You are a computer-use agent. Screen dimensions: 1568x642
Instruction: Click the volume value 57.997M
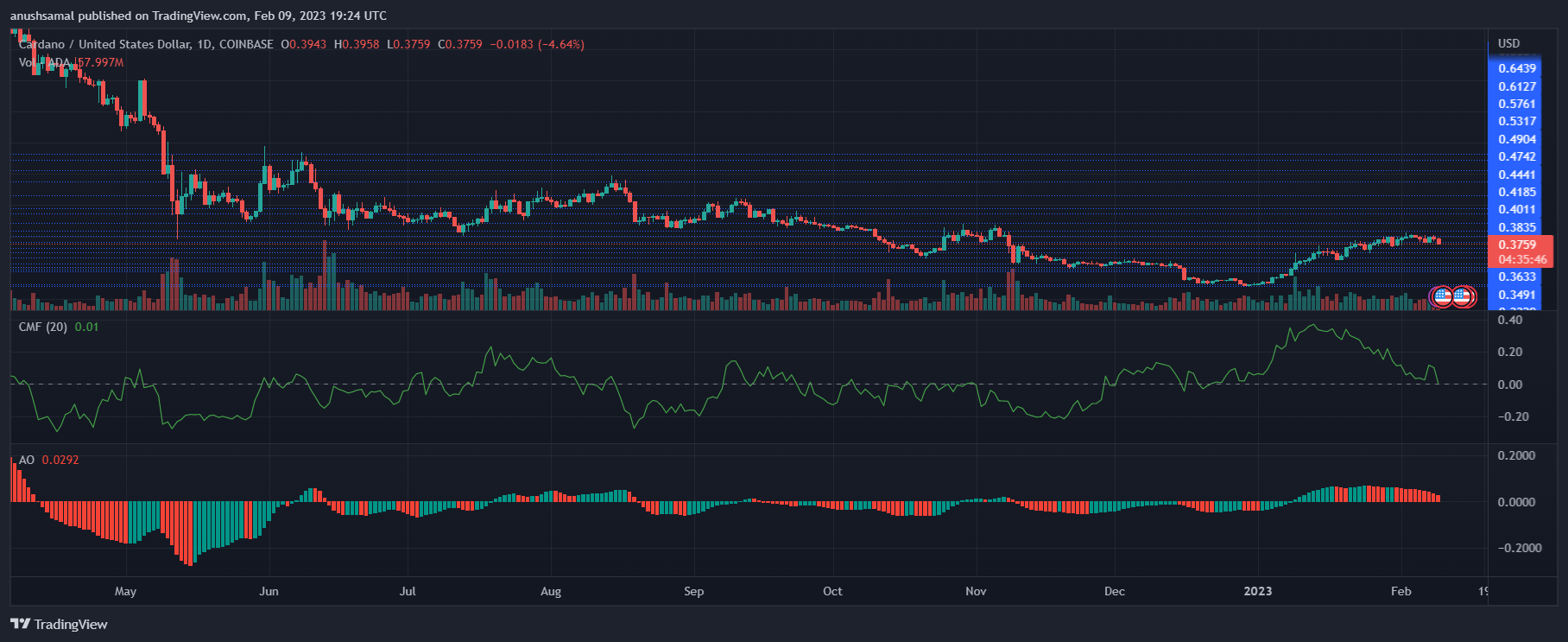pos(101,62)
